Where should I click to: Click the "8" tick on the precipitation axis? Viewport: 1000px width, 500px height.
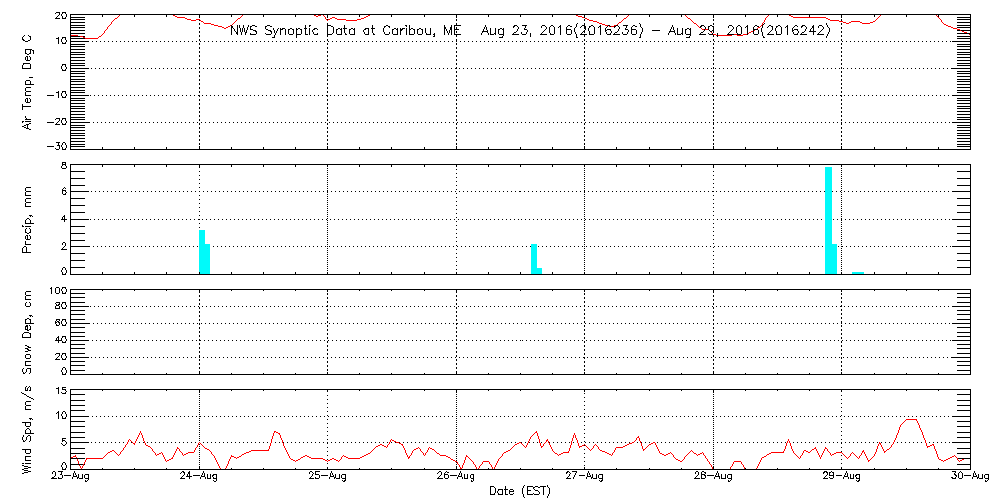point(62,168)
